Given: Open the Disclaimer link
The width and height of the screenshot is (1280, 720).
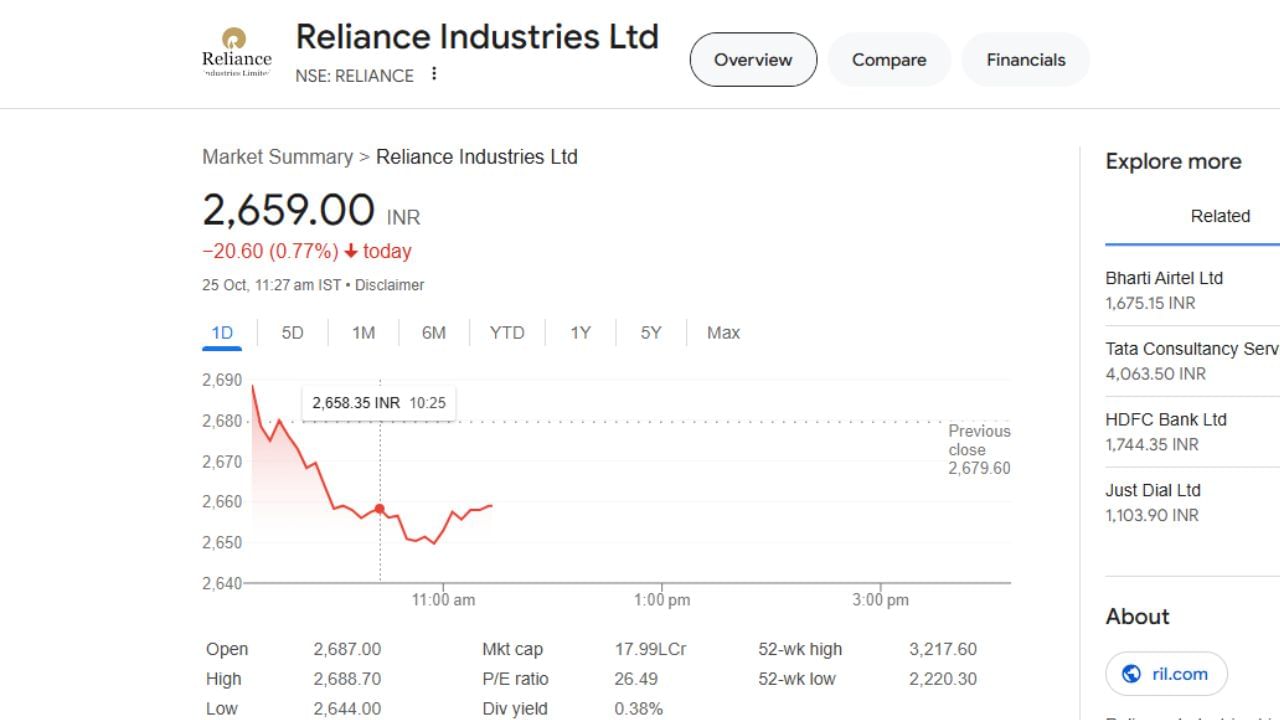Looking at the screenshot, I should [x=390, y=285].
